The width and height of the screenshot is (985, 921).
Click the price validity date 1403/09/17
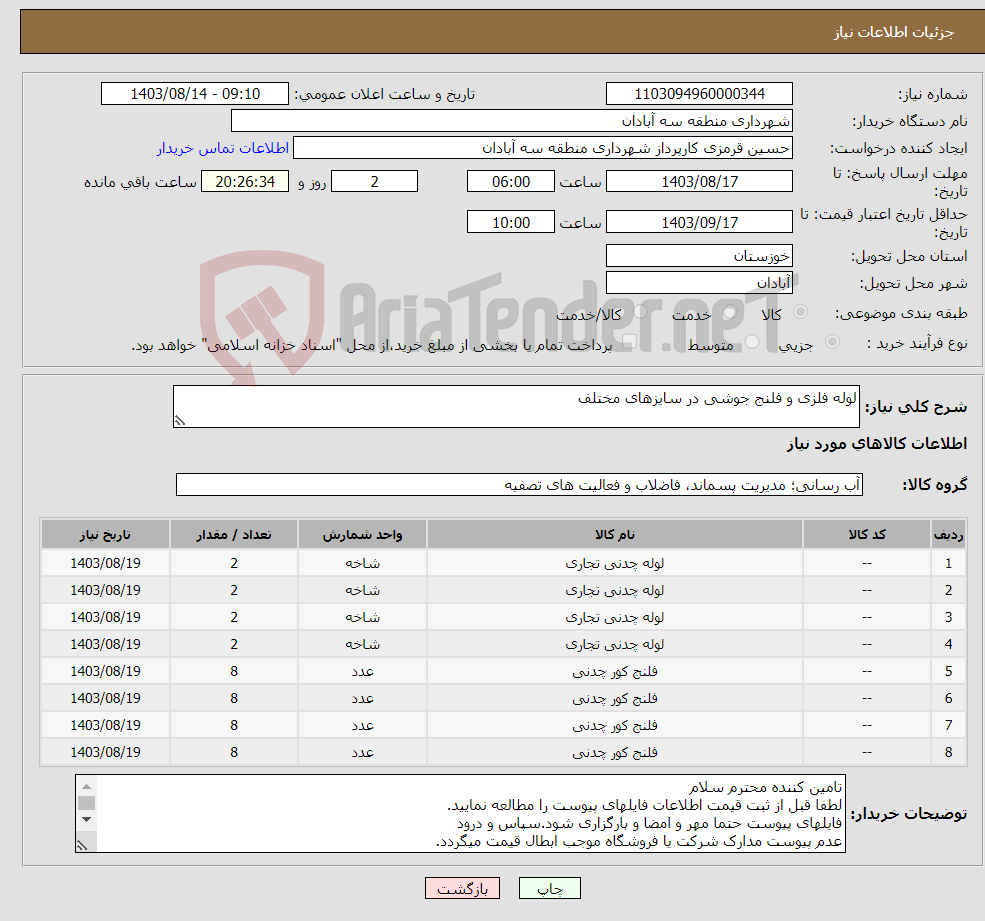click(x=699, y=222)
